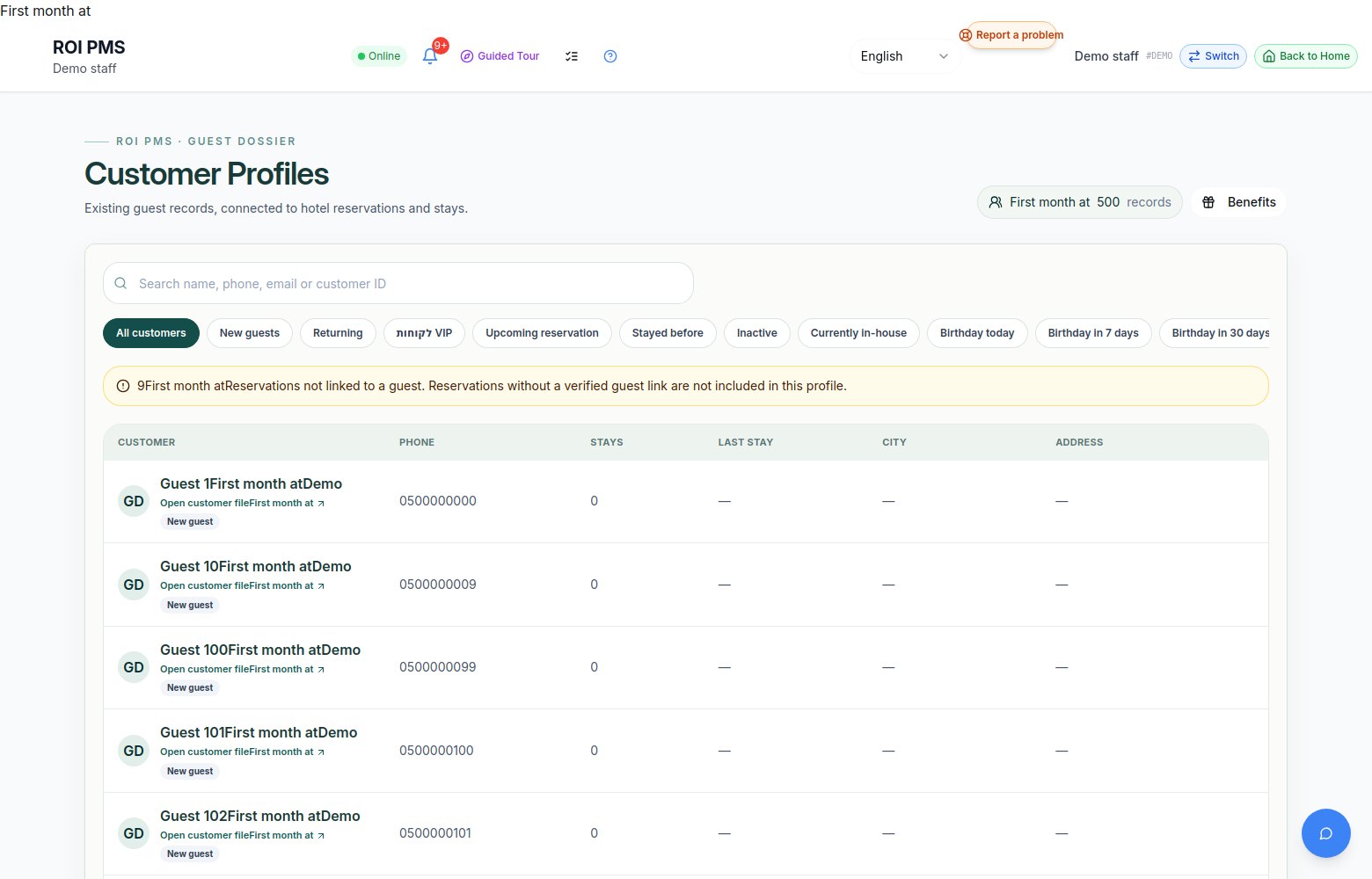Click phone number 0500000099
The height and width of the screenshot is (879, 1372).
tap(438, 667)
